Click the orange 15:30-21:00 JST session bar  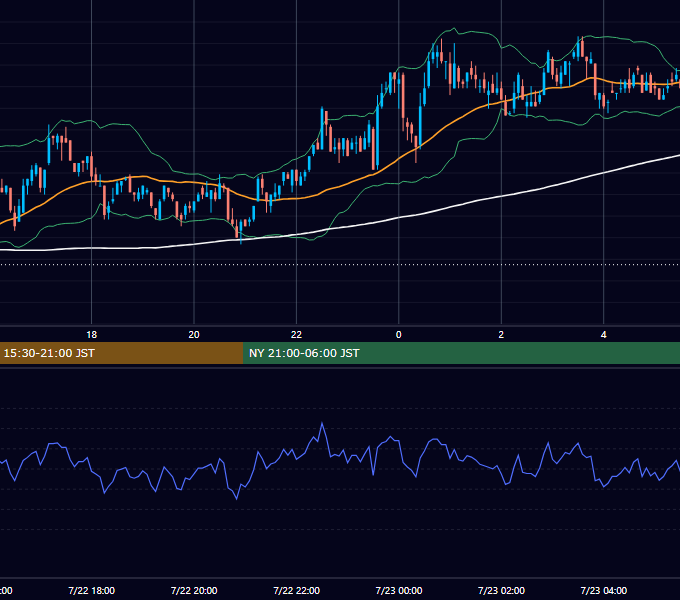[x=121, y=353]
